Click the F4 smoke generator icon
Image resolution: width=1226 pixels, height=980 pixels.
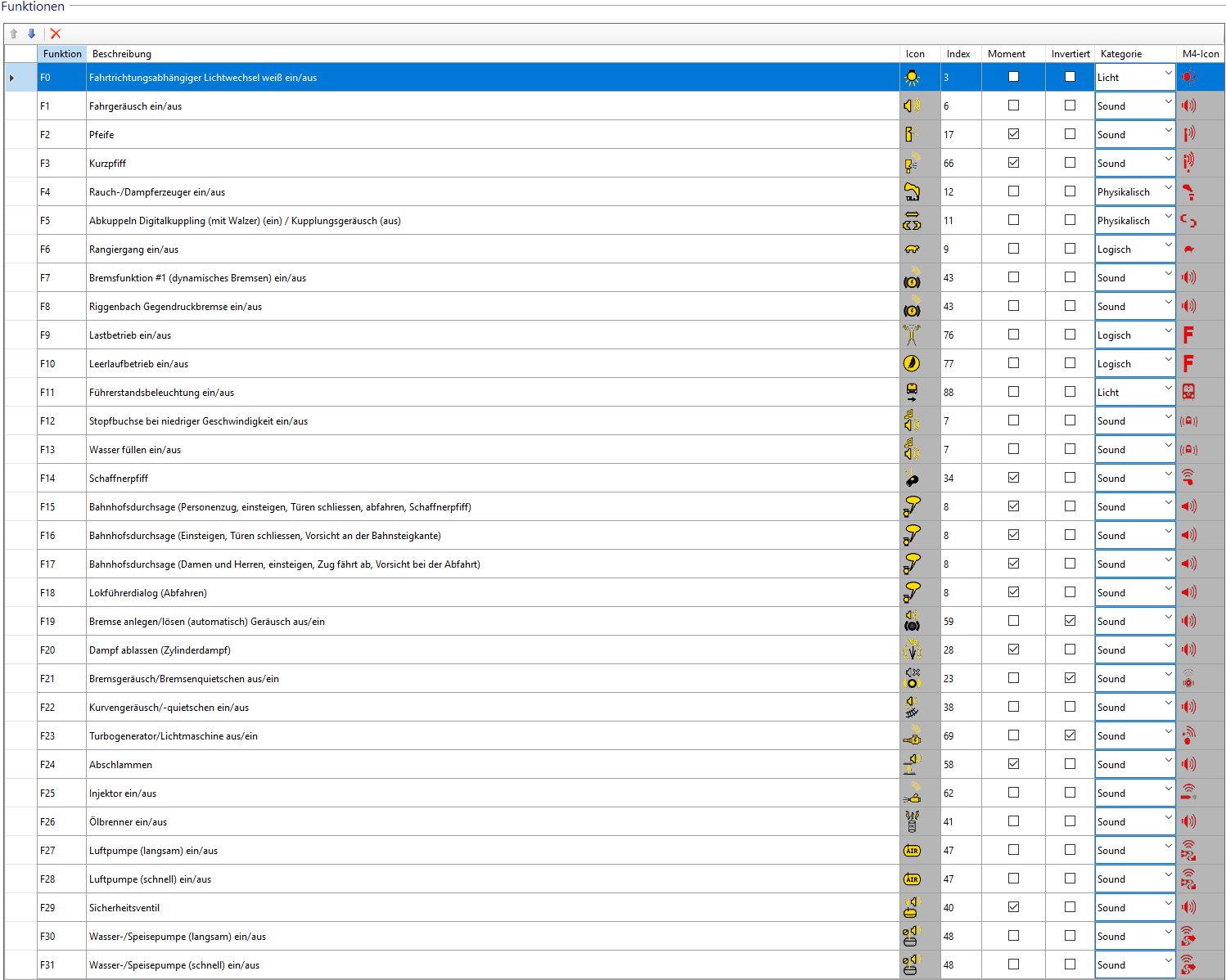click(x=912, y=192)
